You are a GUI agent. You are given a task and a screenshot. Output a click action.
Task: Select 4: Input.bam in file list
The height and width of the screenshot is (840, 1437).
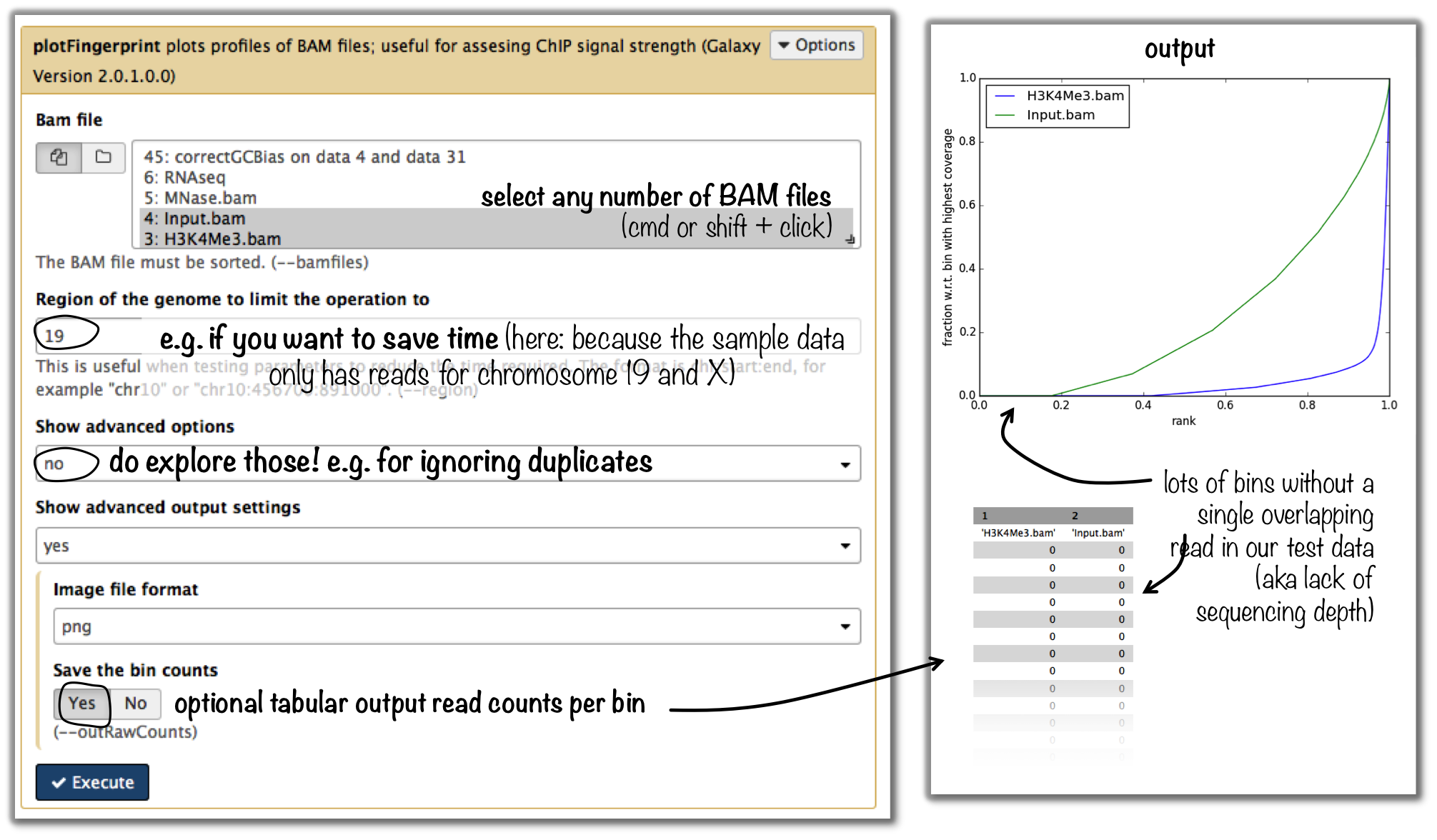point(194,219)
